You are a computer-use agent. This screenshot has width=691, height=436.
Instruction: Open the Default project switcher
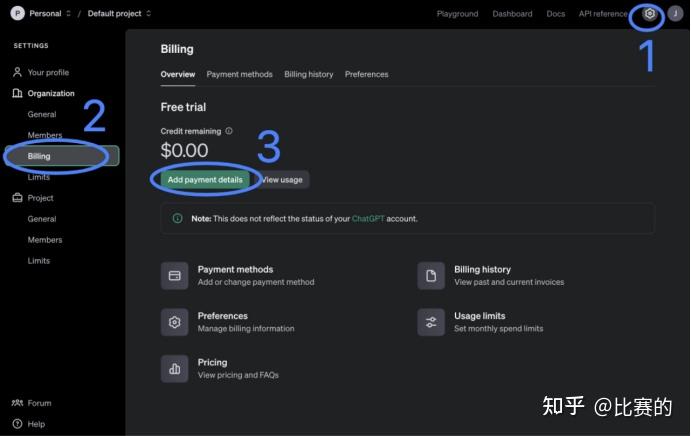pyautogui.click(x=119, y=14)
